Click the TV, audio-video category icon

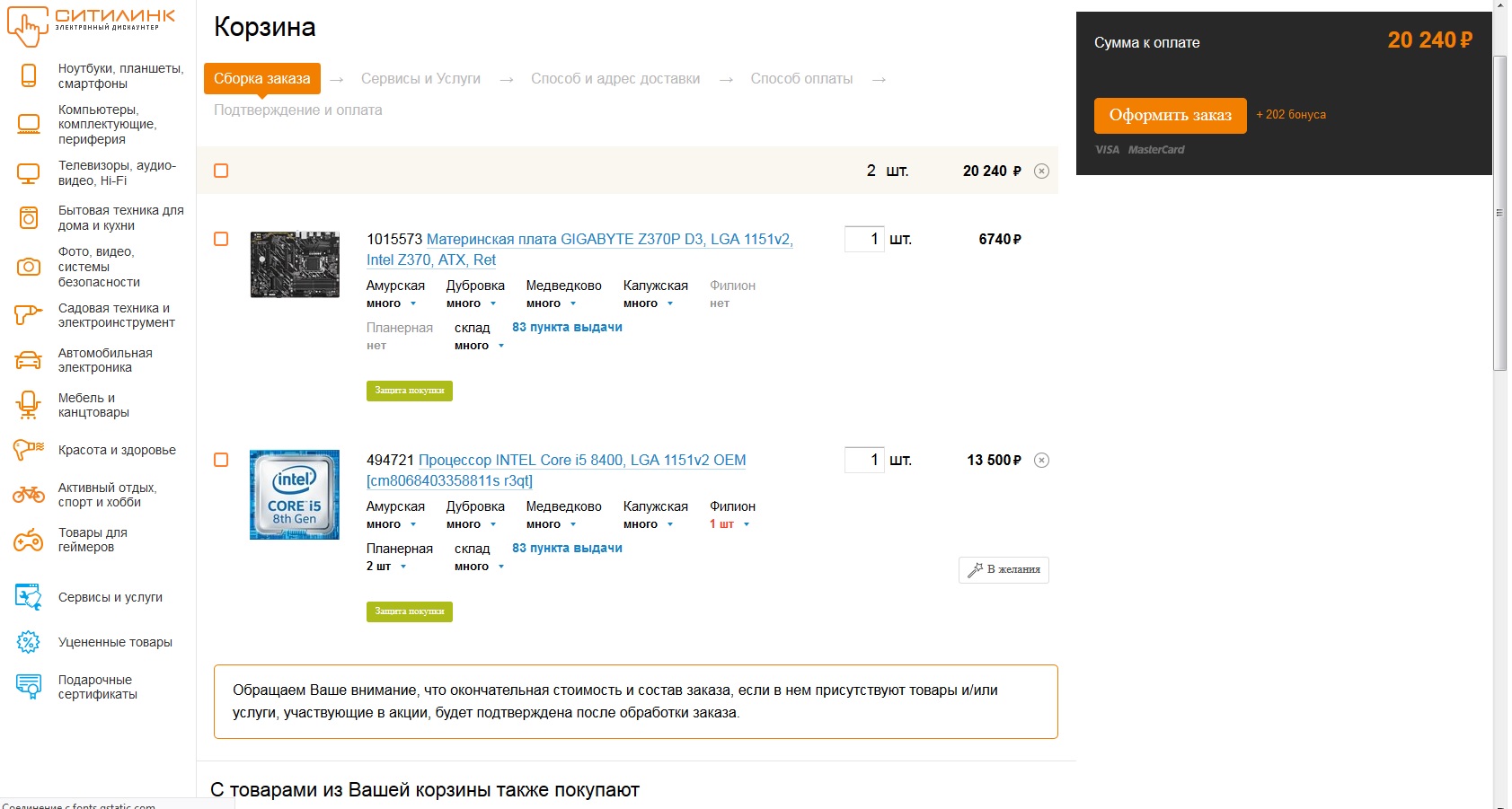[x=29, y=173]
